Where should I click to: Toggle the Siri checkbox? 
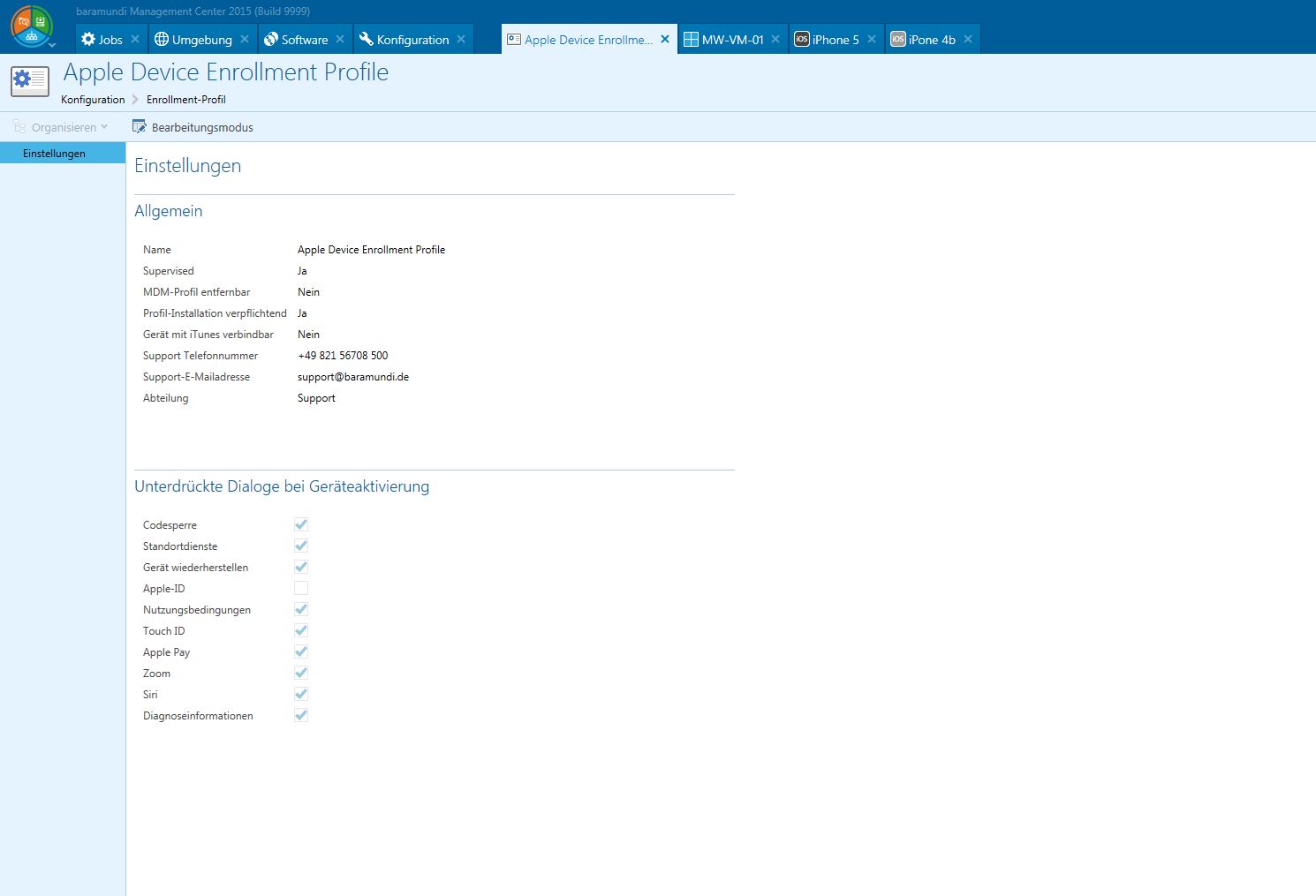coord(301,695)
